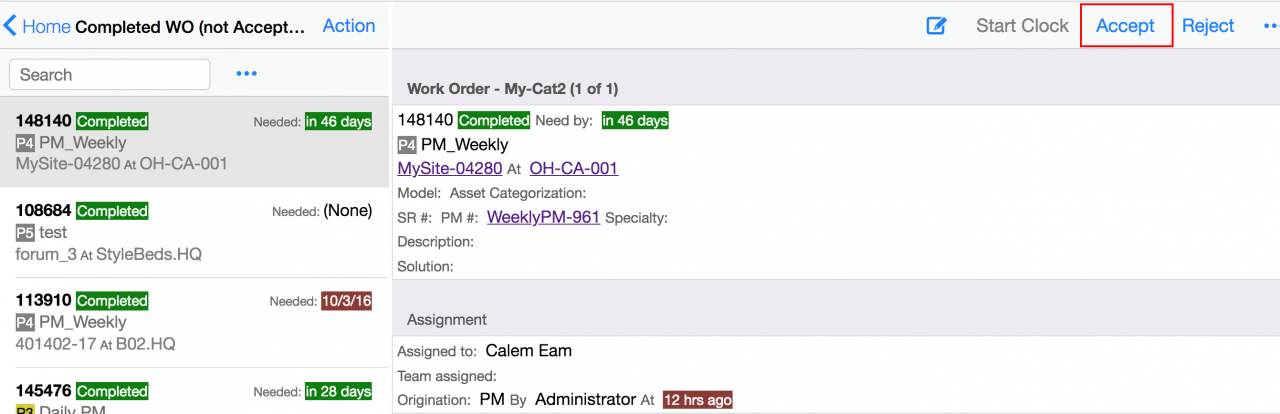Accept the completed work order
This screenshot has height=414, width=1280.
tap(1125, 26)
